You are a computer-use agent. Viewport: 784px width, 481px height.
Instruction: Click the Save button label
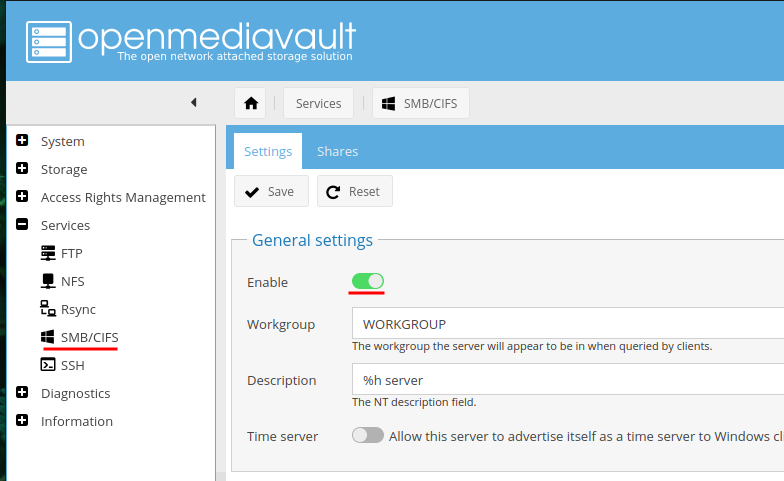tap(280, 192)
